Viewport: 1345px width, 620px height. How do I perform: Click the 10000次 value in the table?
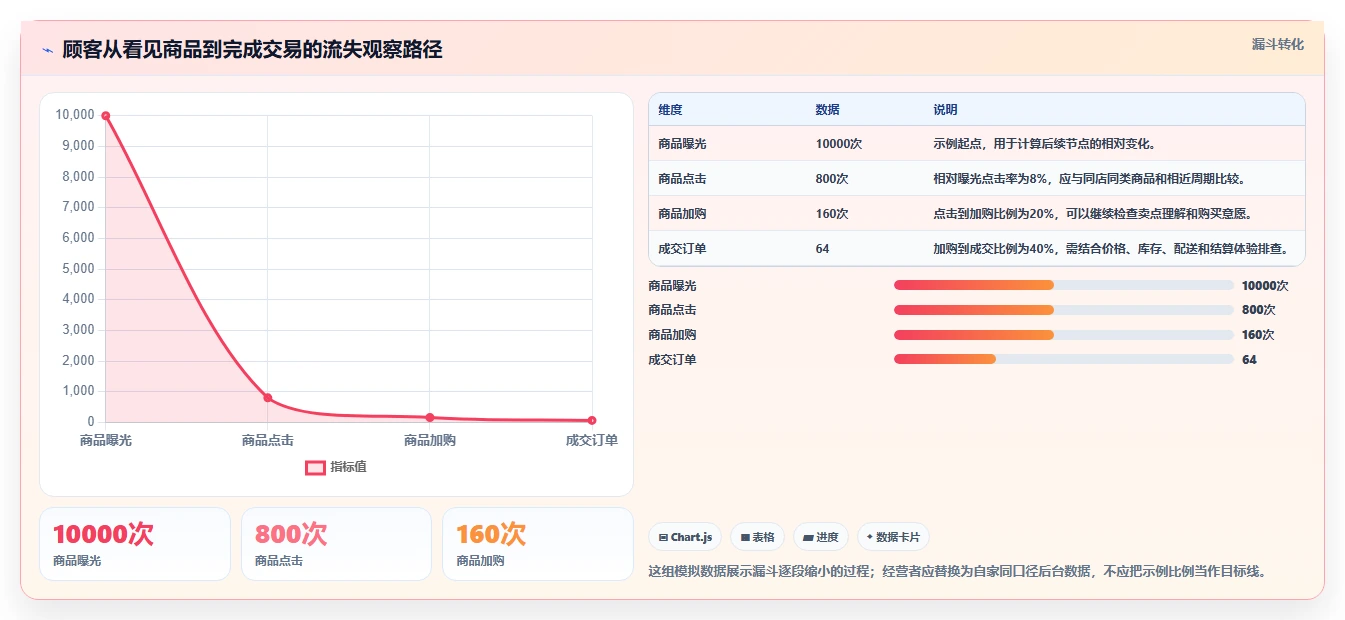pos(839,144)
